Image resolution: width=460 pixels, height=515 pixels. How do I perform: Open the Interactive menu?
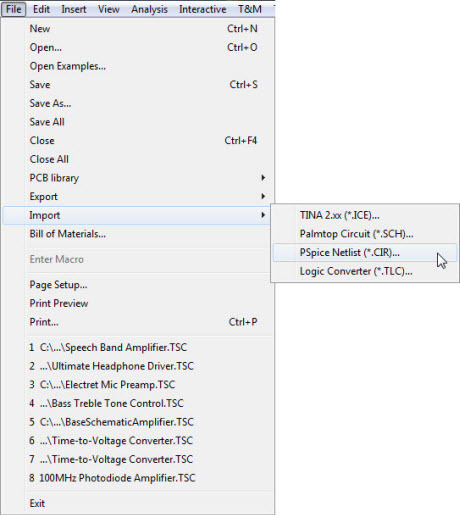click(x=203, y=9)
